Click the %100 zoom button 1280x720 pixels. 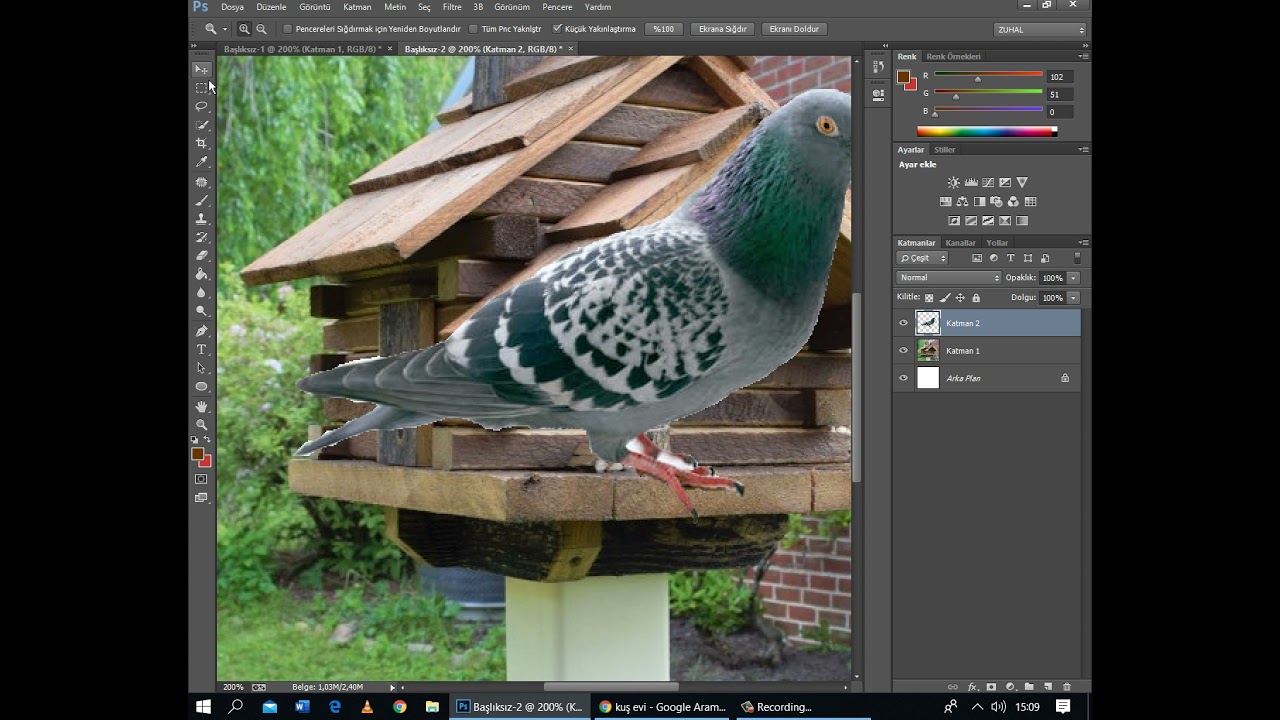tap(663, 29)
